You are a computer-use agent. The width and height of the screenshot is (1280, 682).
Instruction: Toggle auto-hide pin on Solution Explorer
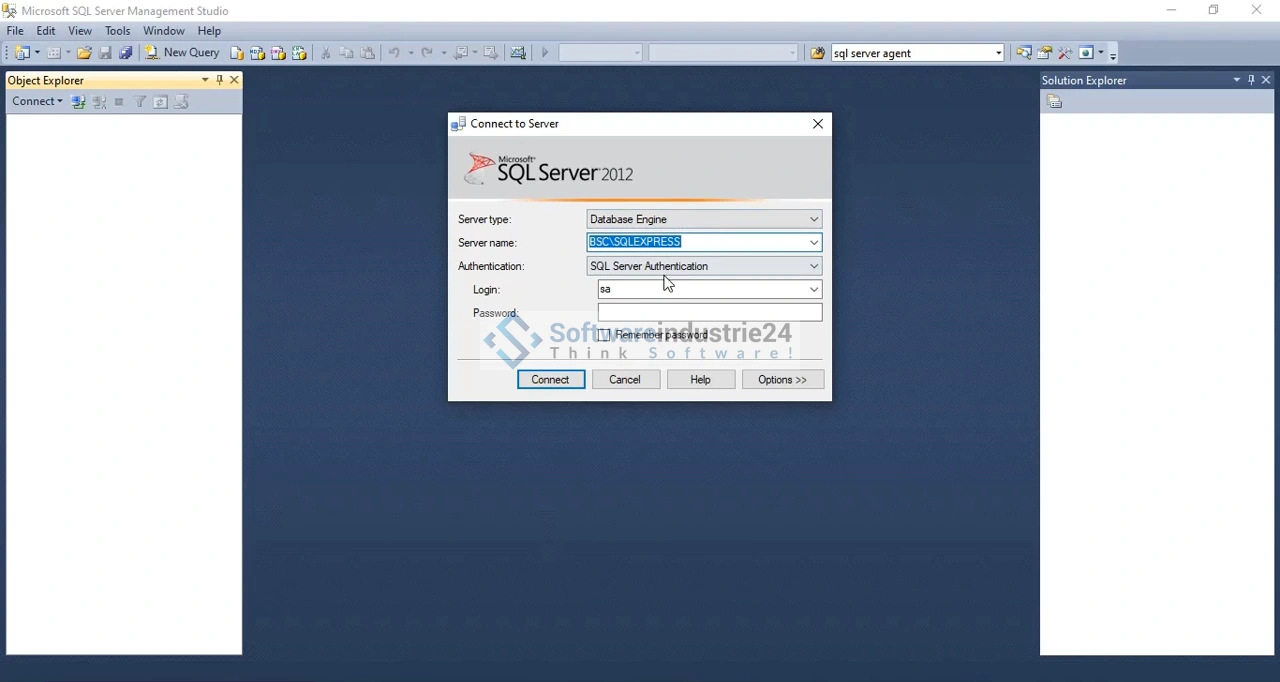[1251, 80]
